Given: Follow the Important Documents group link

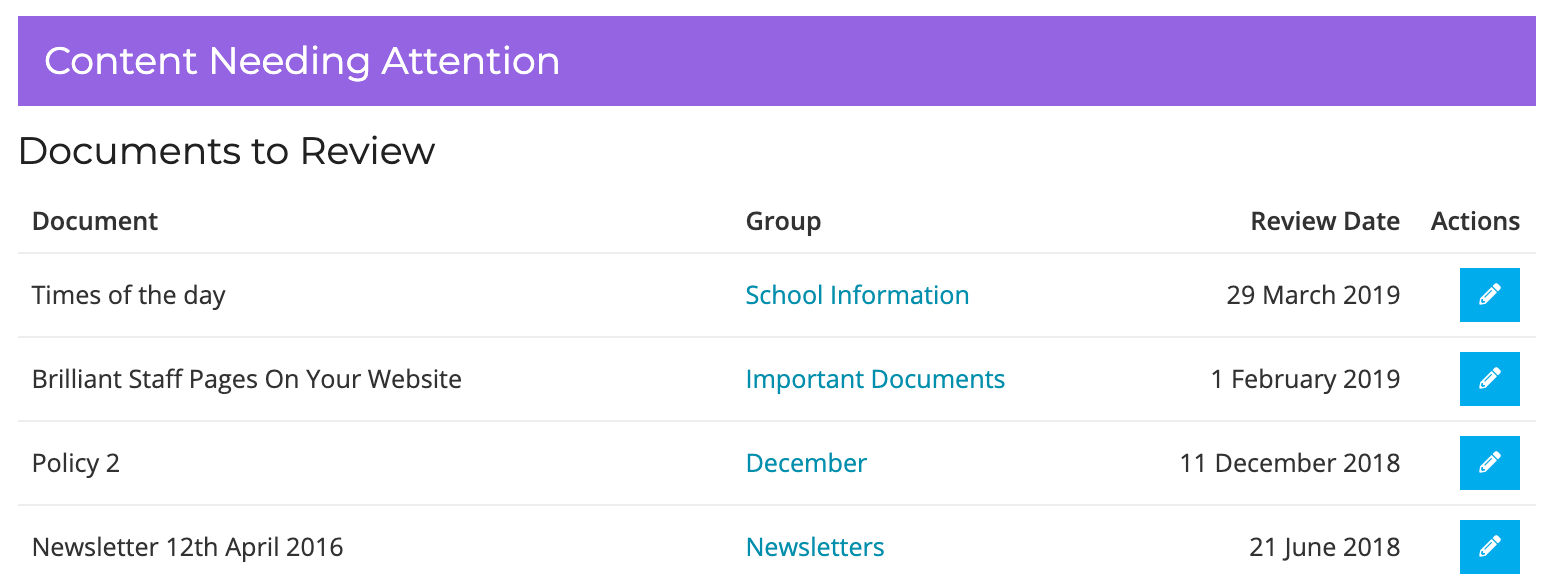Looking at the screenshot, I should [x=875, y=379].
